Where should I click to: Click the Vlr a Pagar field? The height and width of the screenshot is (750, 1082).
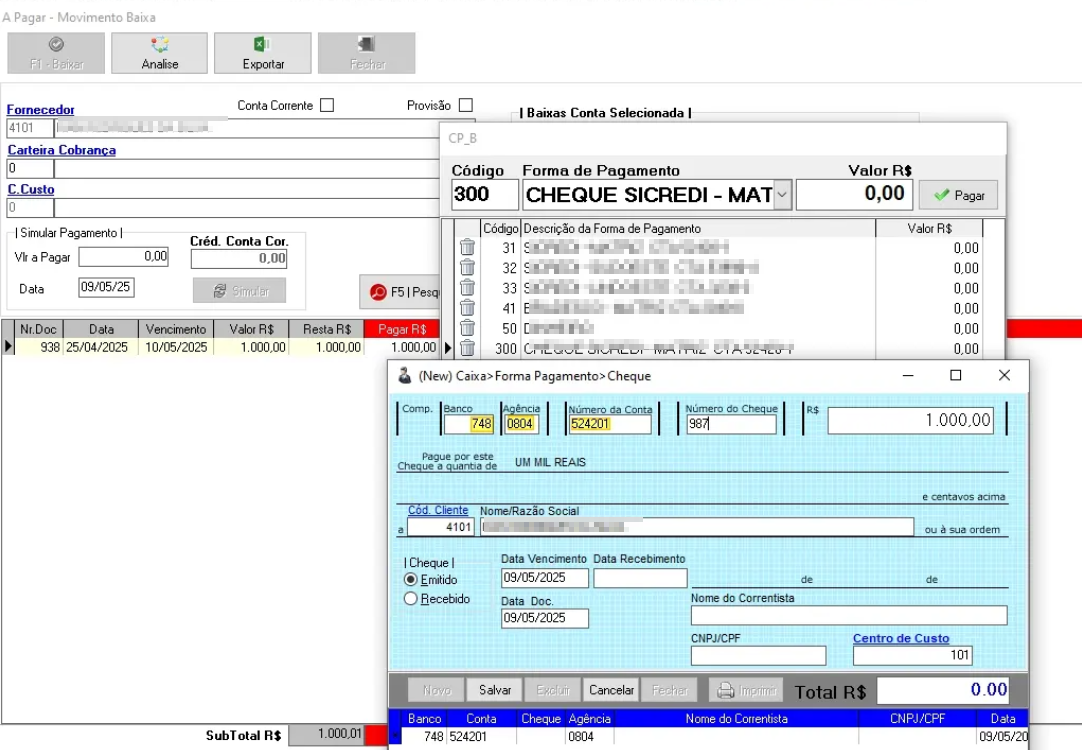pyautogui.click(x=124, y=257)
